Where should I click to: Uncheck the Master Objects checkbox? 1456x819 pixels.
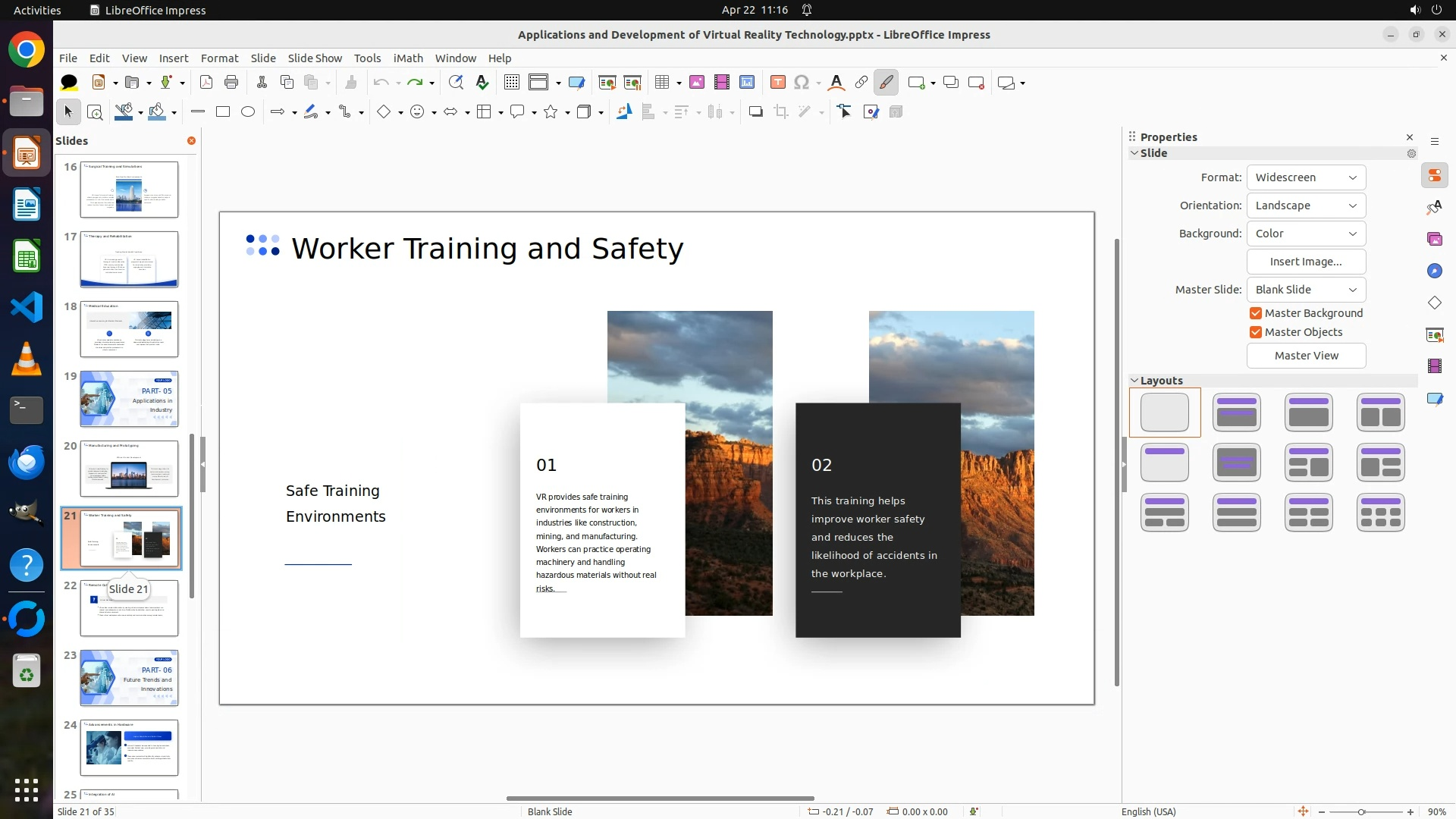[1256, 332]
